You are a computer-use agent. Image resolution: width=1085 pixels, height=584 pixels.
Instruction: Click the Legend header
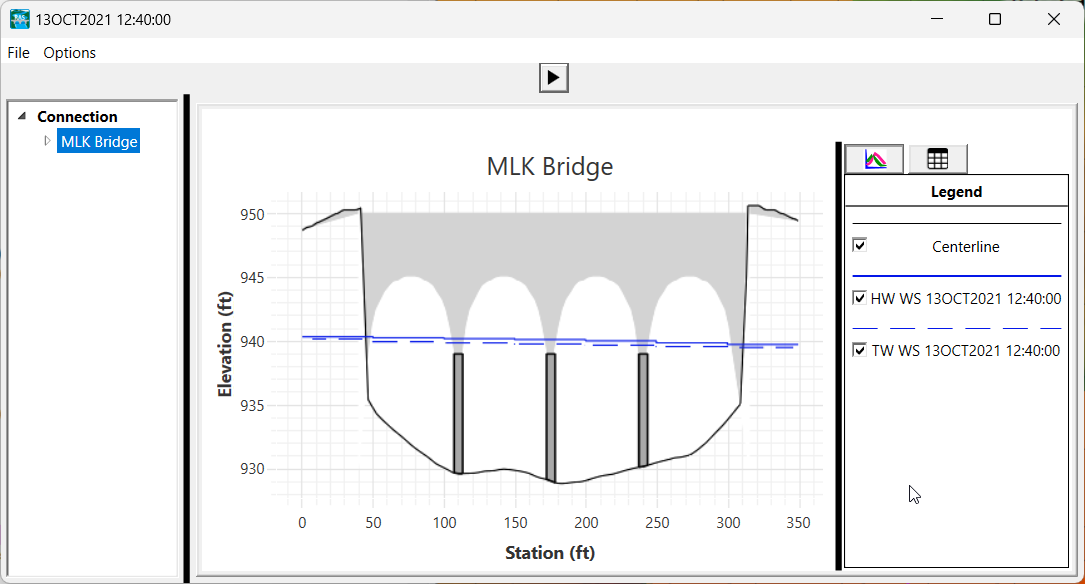[x=956, y=191]
